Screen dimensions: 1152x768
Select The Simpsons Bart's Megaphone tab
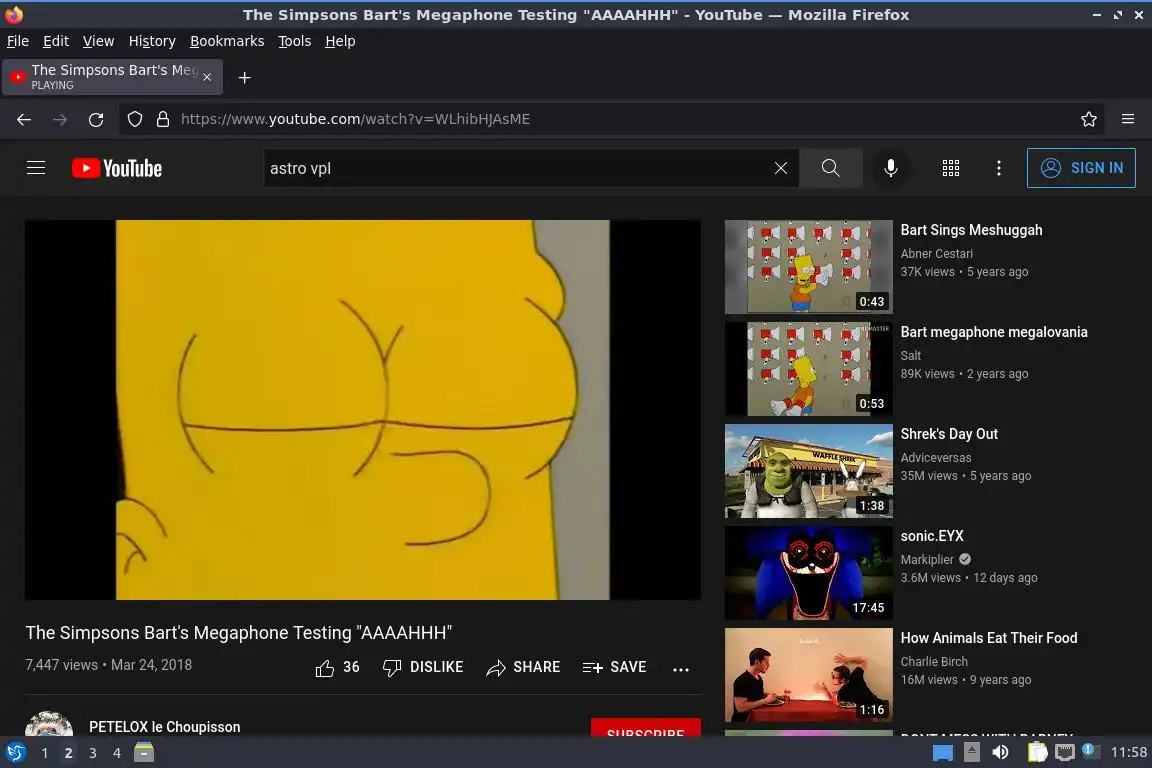tap(112, 77)
